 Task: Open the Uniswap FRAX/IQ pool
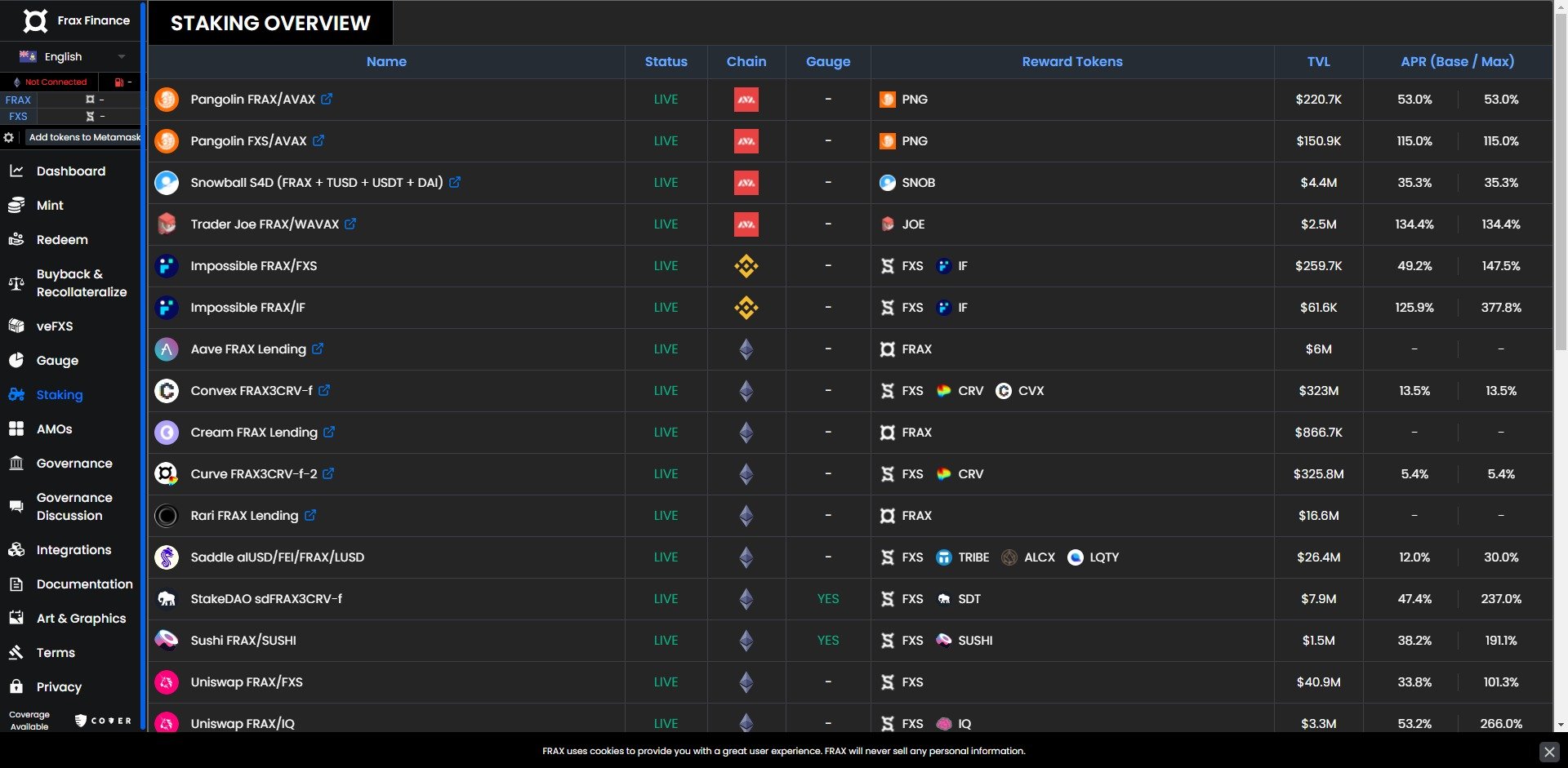(x=243, y=723)
